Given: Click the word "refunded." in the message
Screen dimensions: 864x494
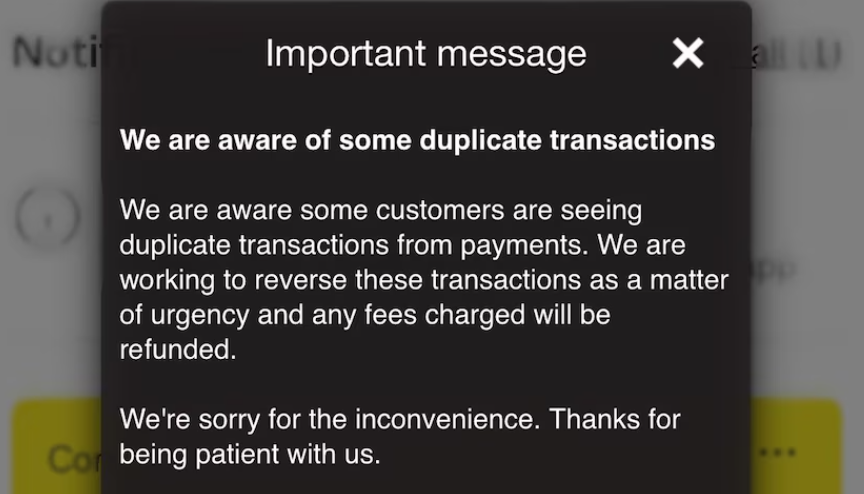Looking at the screenshot, I should point(178,350).
